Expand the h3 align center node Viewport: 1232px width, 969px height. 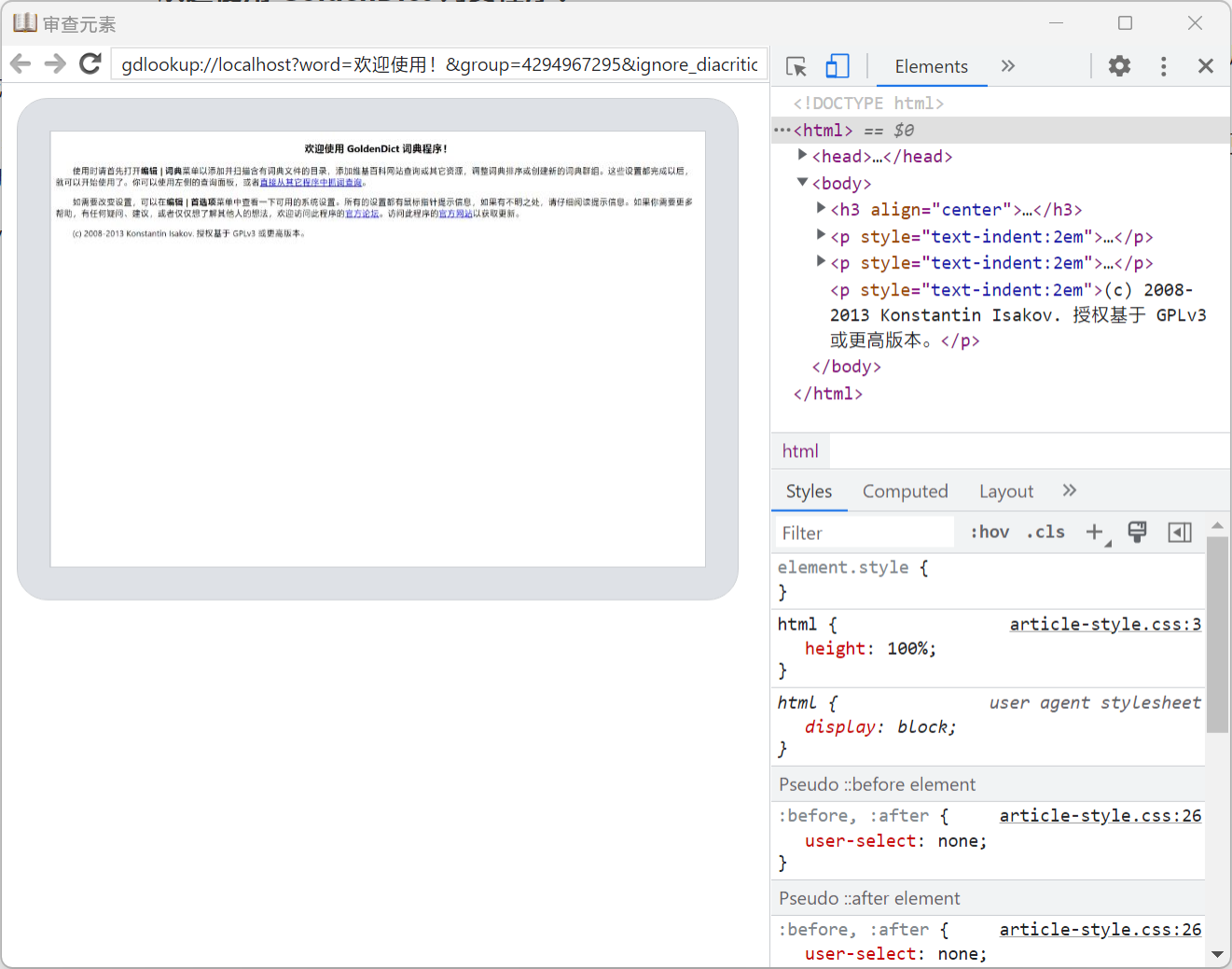pos(821,208)
